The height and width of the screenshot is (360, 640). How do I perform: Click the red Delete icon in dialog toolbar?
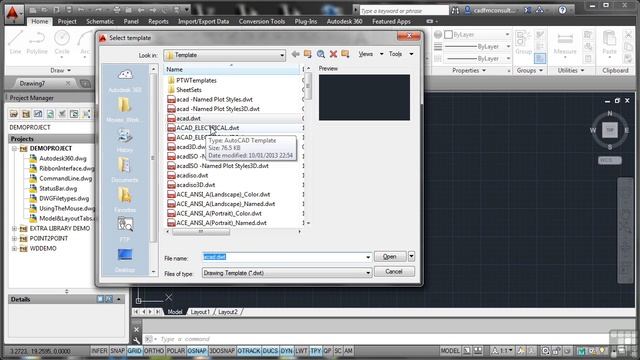pyautogui.click(x=333, y=54)
